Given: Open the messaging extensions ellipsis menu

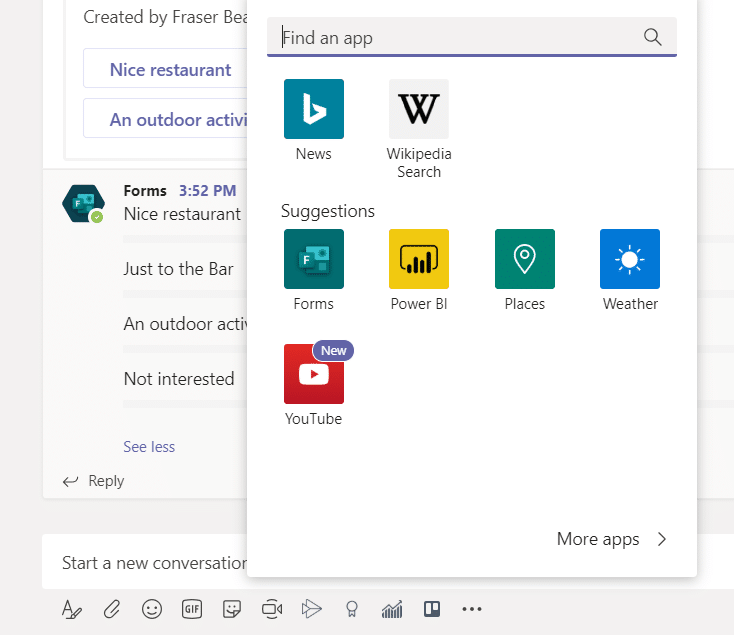Looking at the screenshot, I should pos(472,608).
